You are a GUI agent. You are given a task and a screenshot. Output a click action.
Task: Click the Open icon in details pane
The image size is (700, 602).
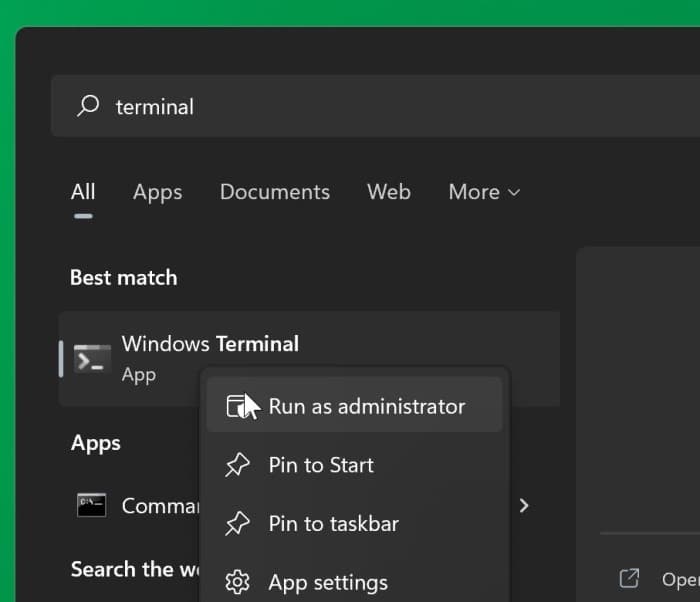click(629, 578)
